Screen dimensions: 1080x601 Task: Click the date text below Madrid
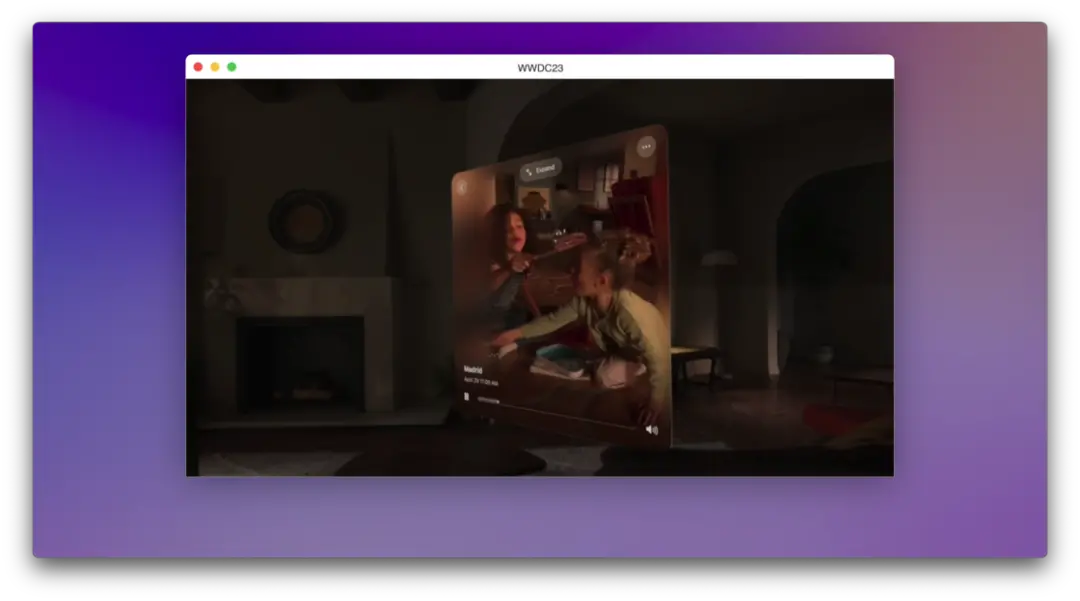tap(481, 381)
